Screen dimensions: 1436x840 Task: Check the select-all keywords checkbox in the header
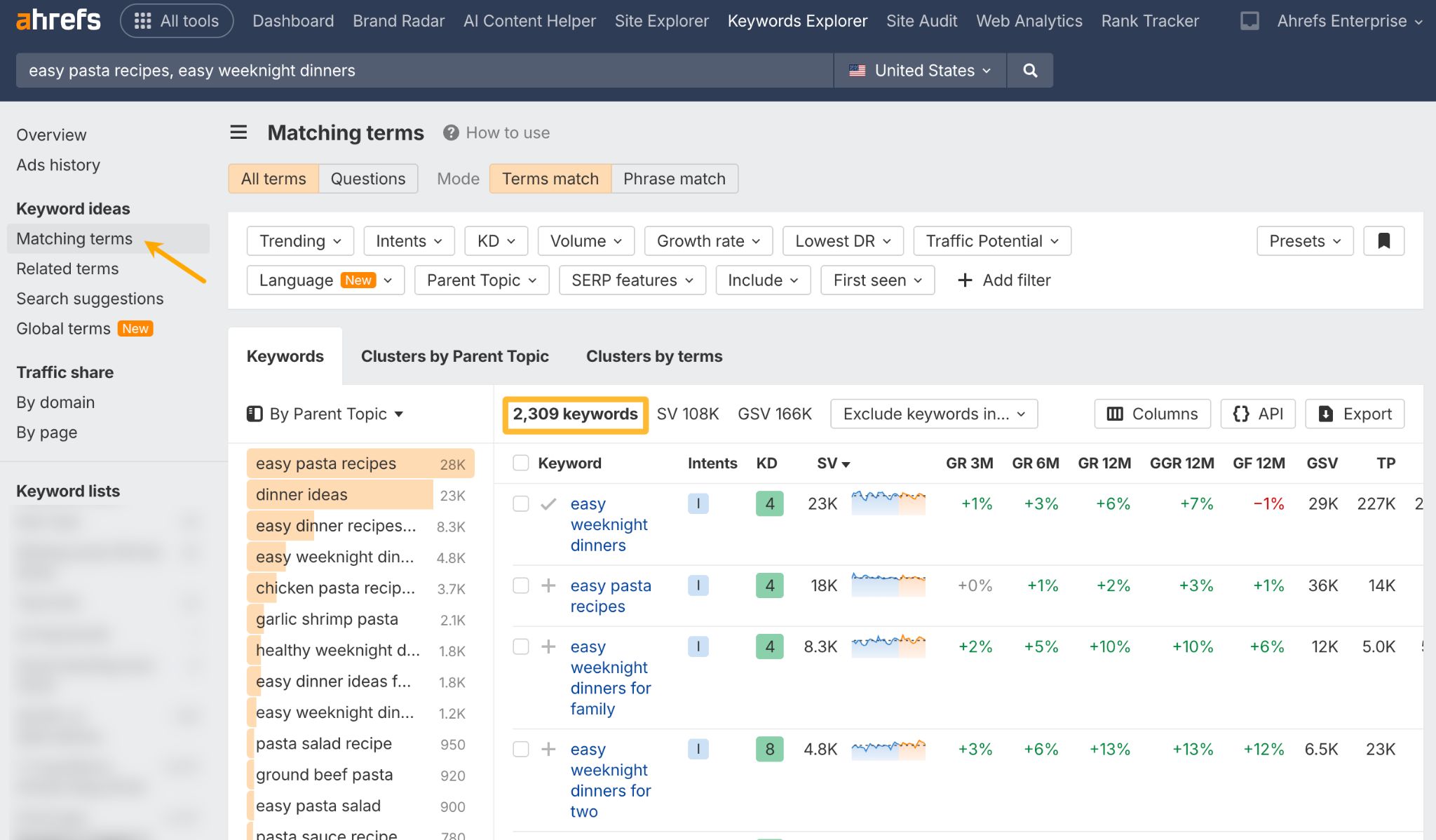pos(521,463)
